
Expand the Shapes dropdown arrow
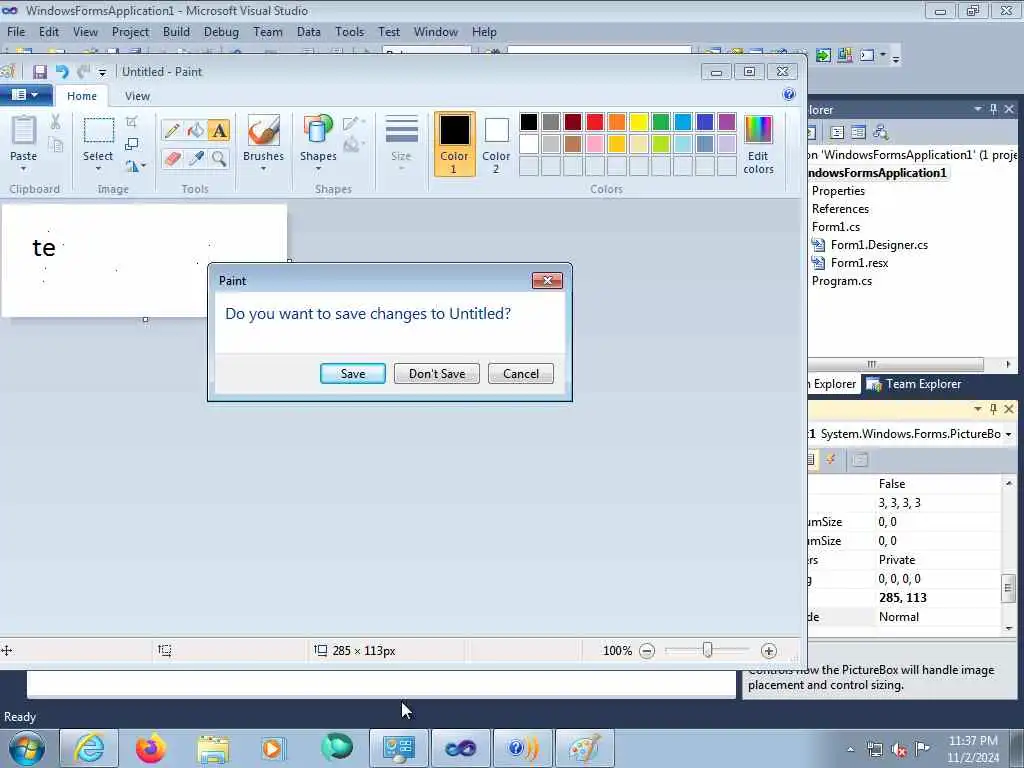[x=318, y=169]
